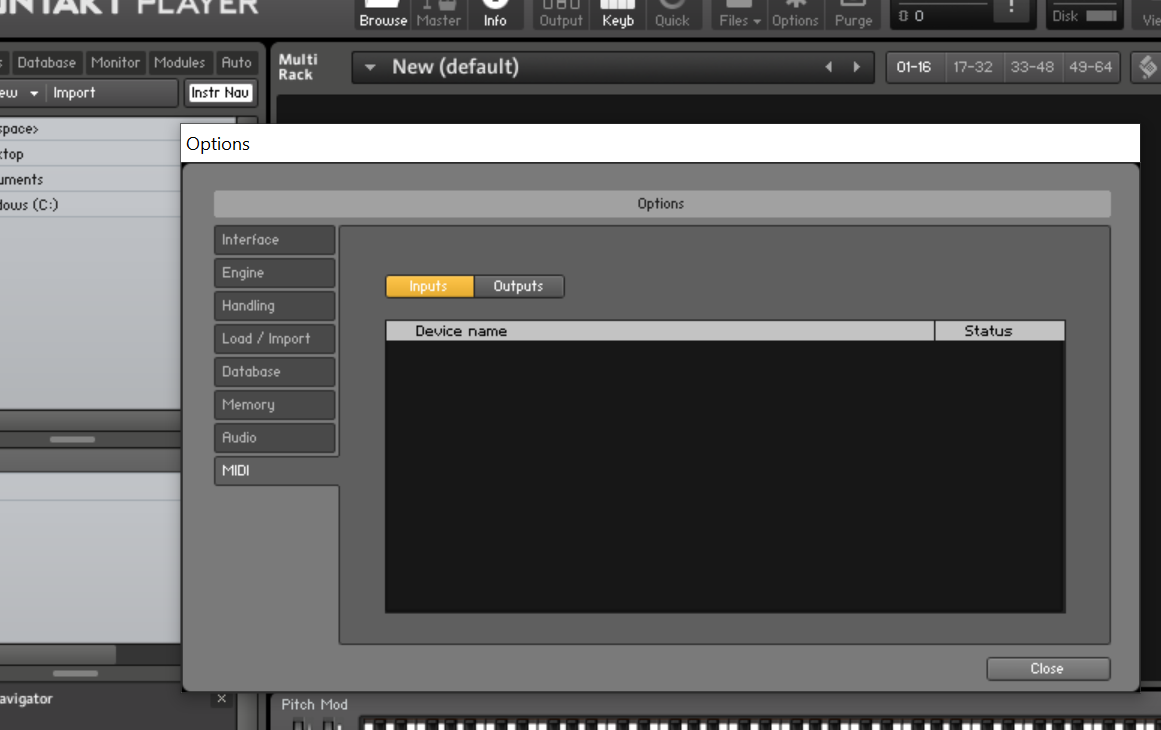
Task: Show the on-screen Keyb keyboard
Action: [618, 14]
